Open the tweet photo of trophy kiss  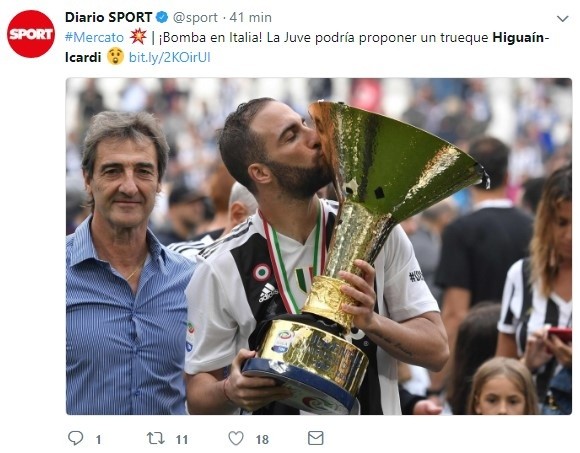[x=319, y=246]
